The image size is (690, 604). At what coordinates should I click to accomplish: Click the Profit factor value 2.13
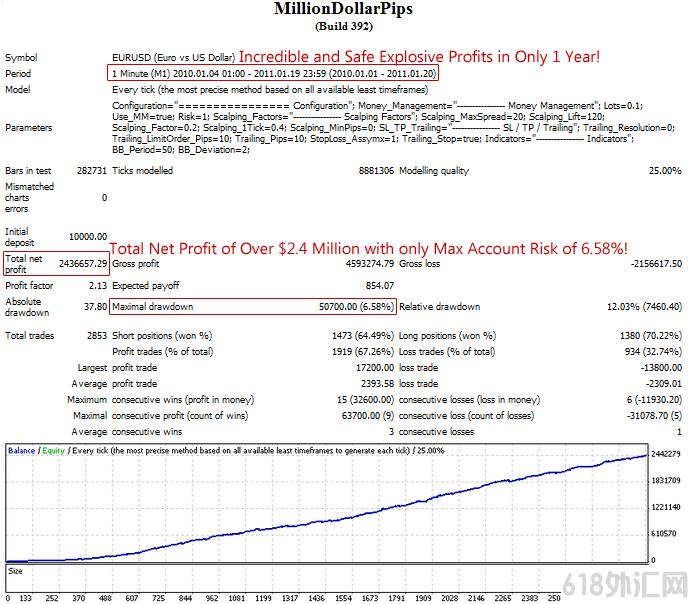click(x=98, y=286)
